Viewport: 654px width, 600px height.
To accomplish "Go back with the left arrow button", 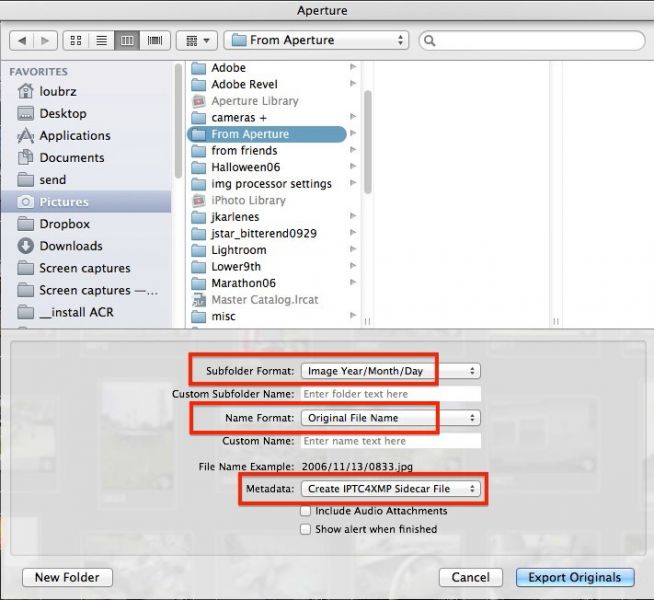I will pos(22,40).
